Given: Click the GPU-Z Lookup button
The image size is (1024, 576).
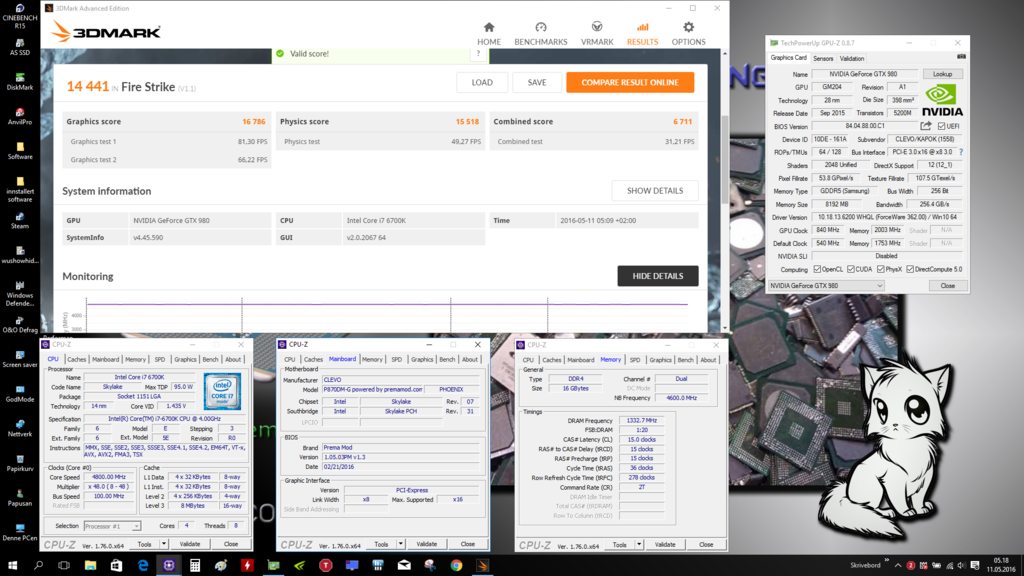Looking at the screenshot, I should click(942, 74).
